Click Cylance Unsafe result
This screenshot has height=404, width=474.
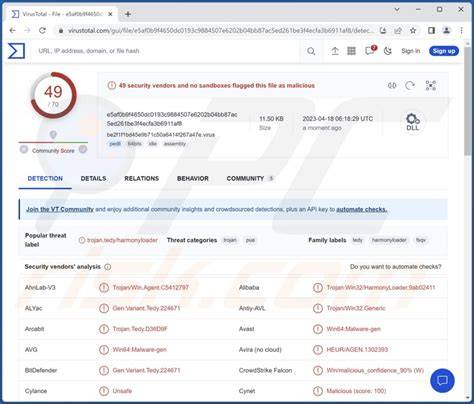(122, 391)
